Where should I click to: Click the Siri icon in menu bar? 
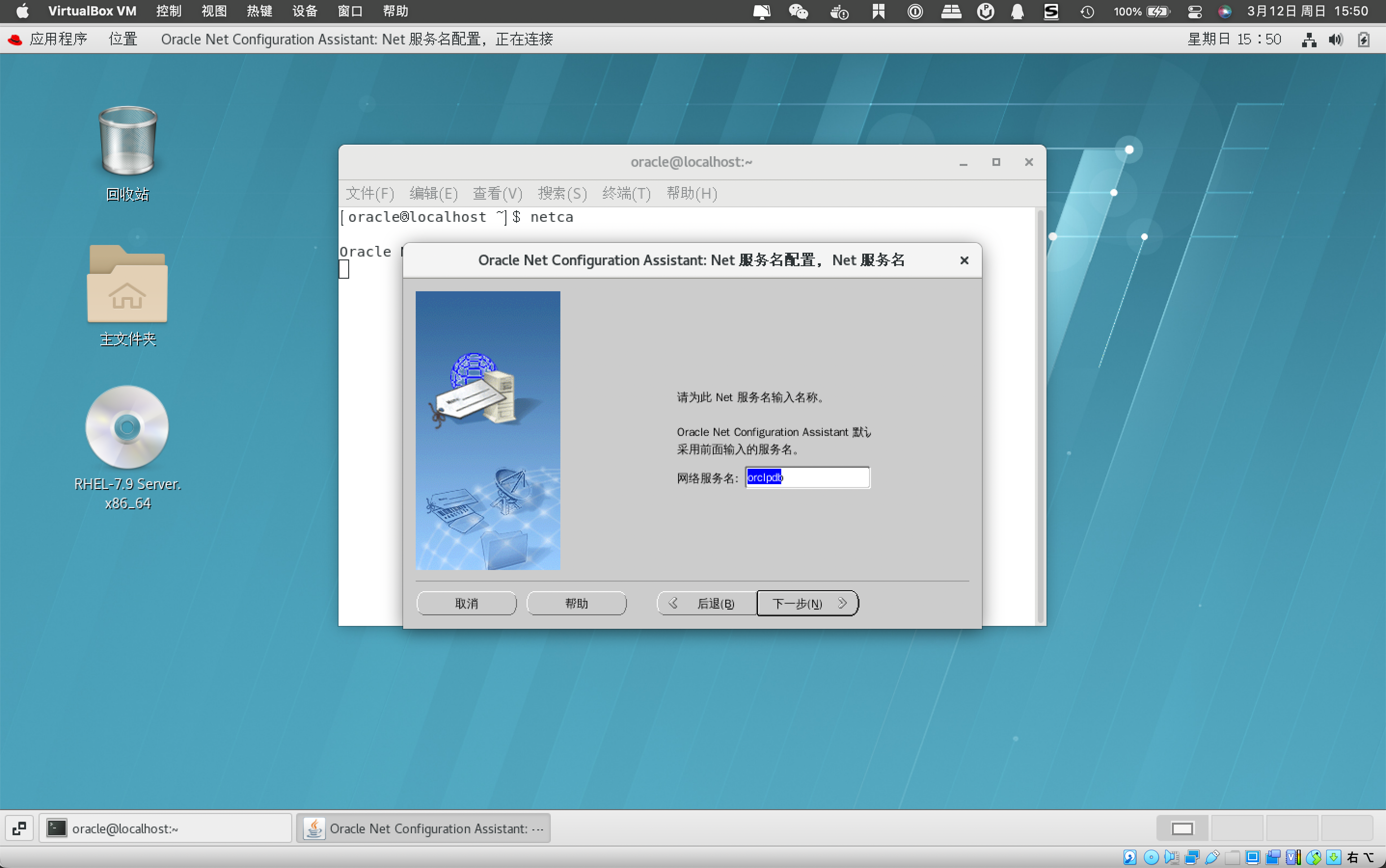click(x=1224, y=11)
